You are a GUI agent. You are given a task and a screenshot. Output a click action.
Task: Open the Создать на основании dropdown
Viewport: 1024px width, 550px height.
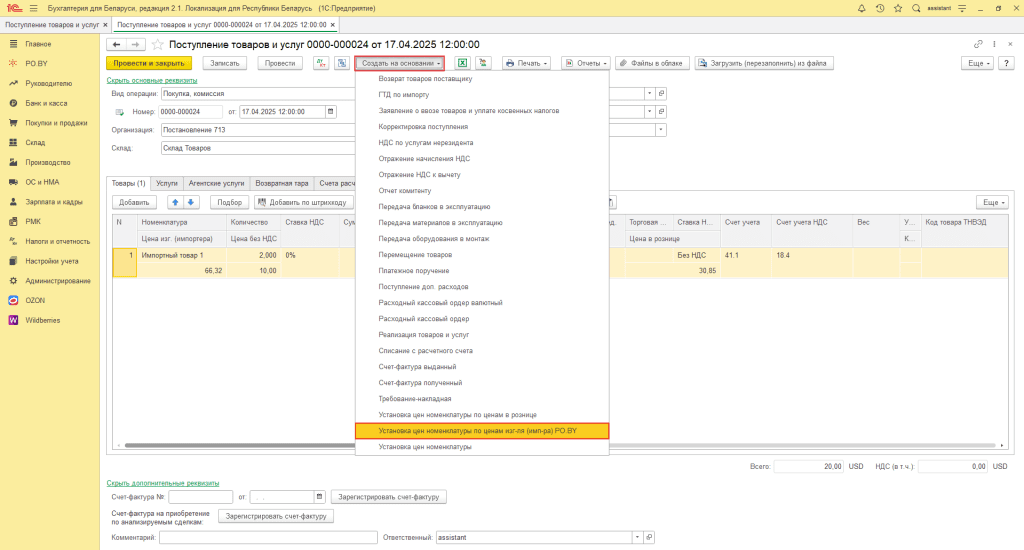point(400,63)
